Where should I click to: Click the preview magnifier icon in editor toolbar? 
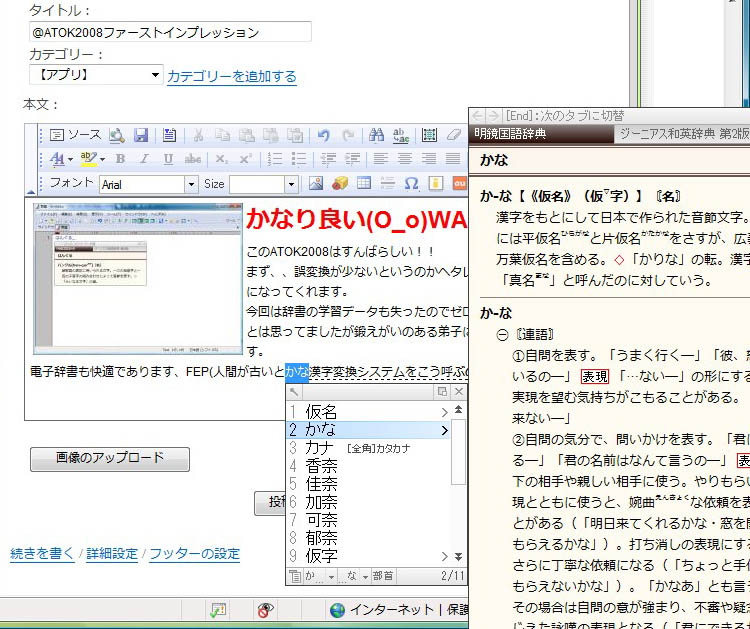coord(116,135)
